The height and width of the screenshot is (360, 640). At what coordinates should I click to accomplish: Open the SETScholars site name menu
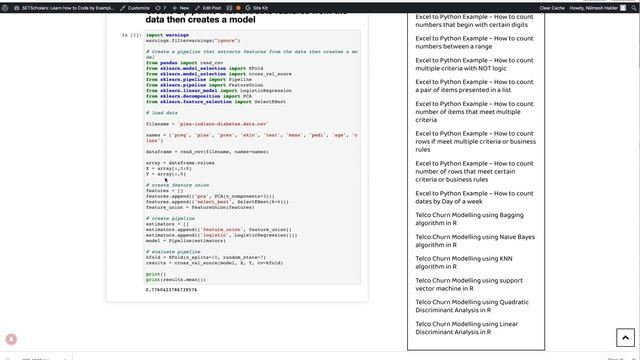coord(64,8)
